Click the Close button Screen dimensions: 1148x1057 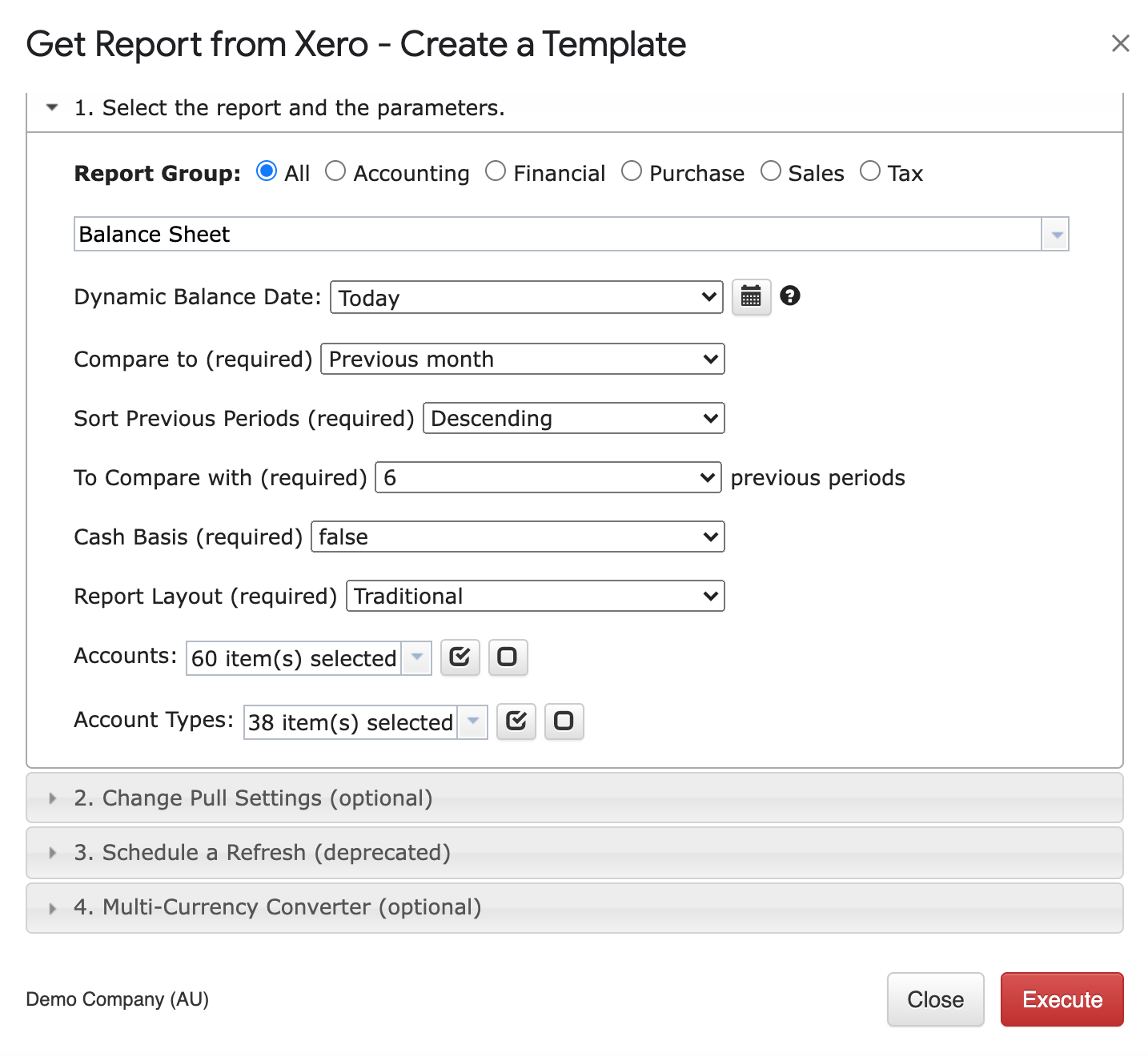tap(935, 999)
